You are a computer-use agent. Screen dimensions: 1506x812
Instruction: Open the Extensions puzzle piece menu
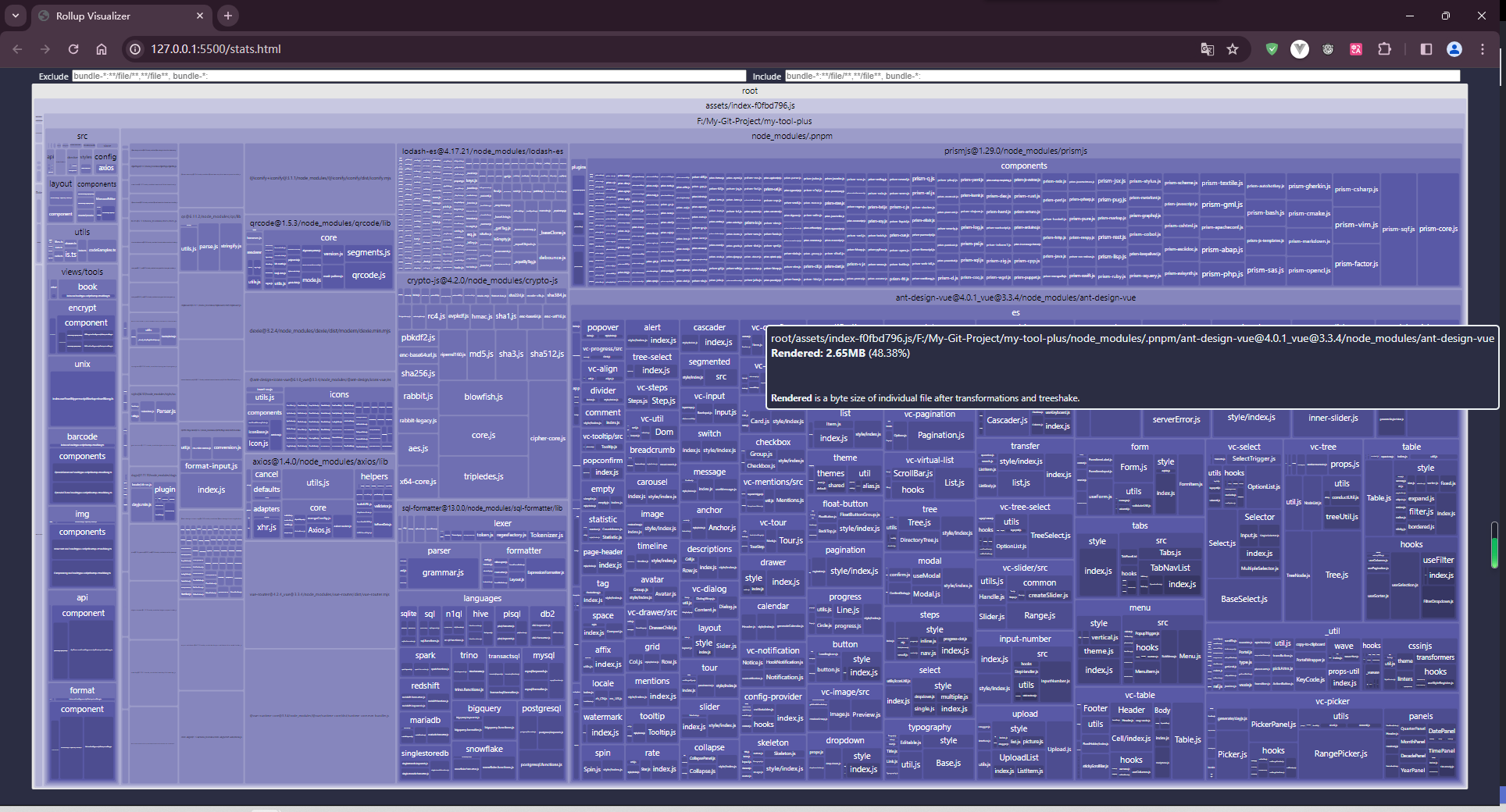[1384, 49]
